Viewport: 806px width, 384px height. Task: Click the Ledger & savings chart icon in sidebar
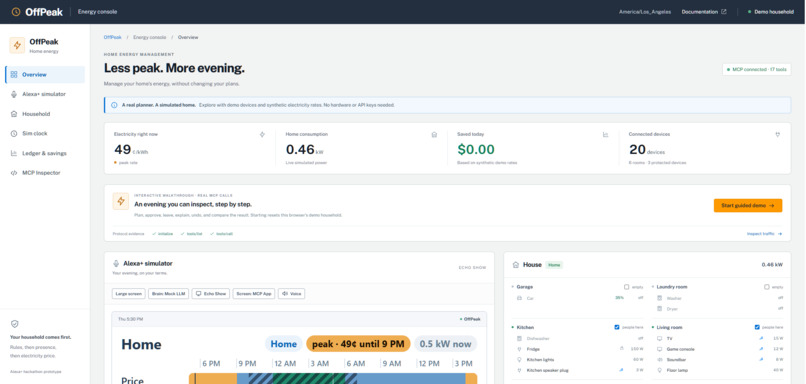click(14, 153)
